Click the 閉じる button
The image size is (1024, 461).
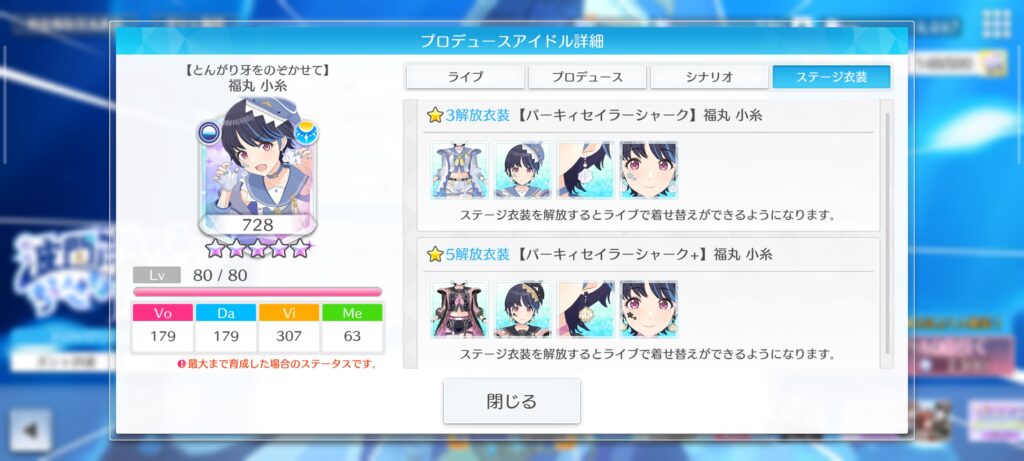point(511,401)
